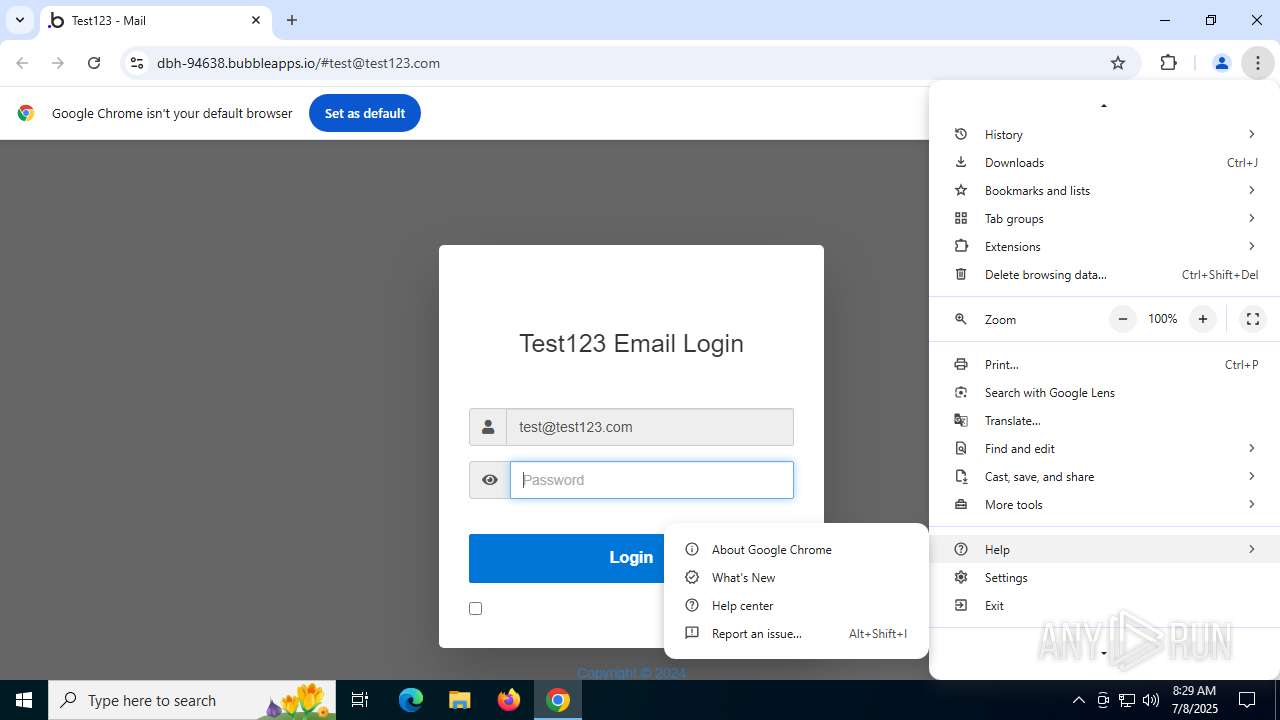
Task: Open tab search dropdown arrow
Action: tap(19, 20)
